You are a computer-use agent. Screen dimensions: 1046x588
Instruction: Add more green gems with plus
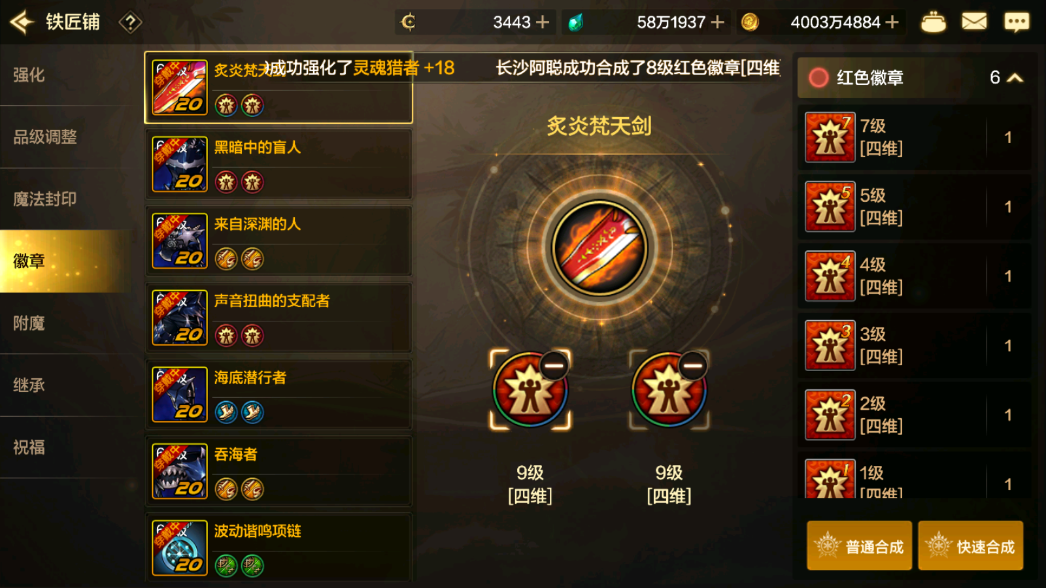click(717, 23)
